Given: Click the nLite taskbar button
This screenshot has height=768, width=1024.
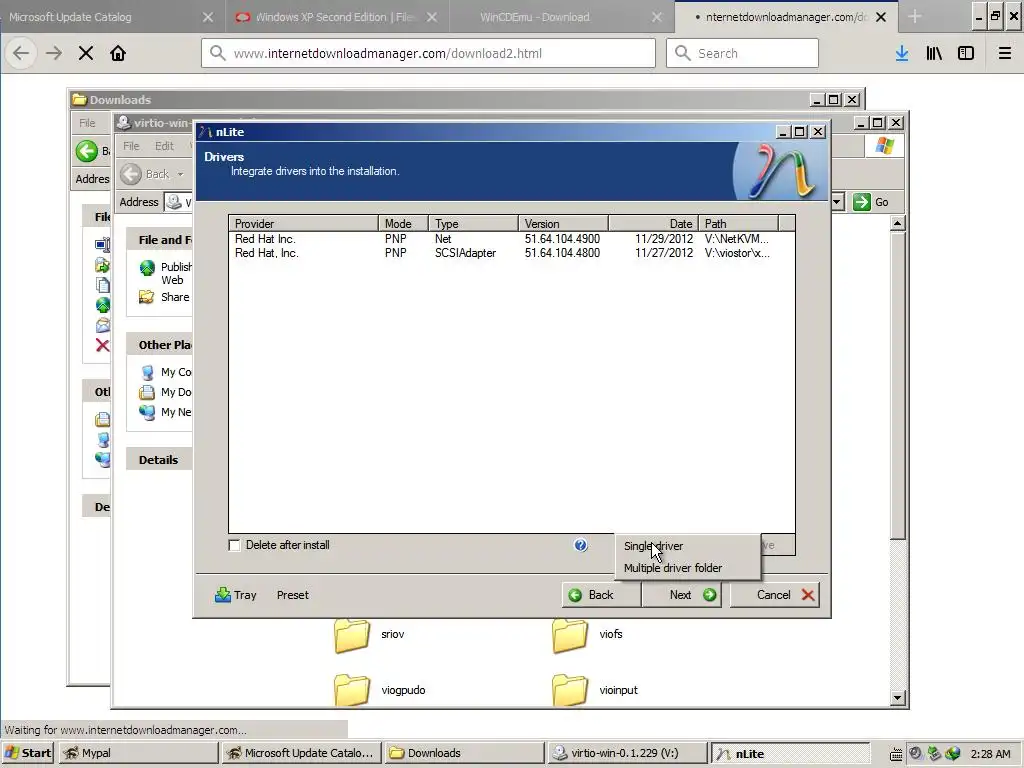Looking at the screenshot, I should 790,753.
